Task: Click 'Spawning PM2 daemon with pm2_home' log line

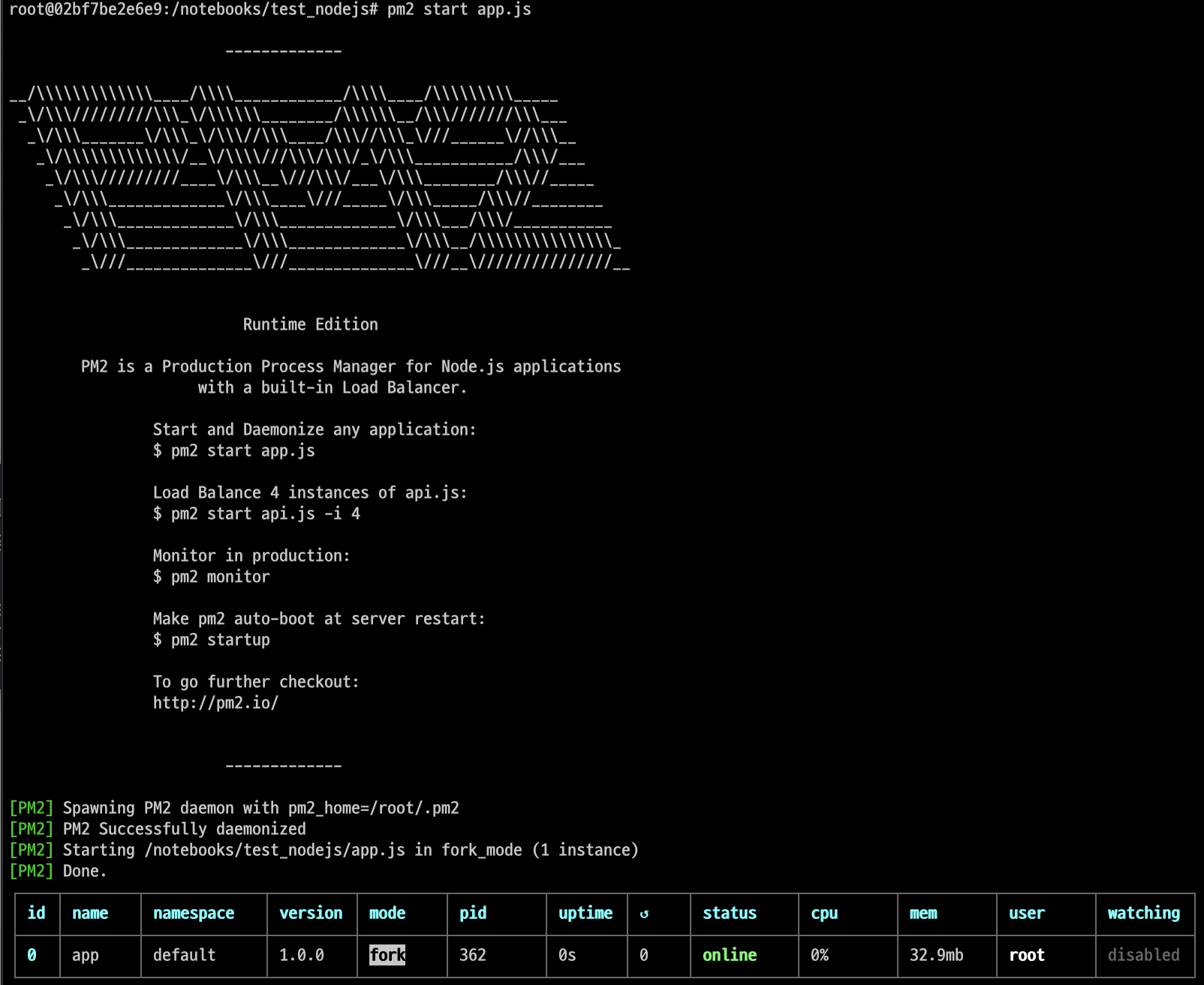Action: point(234,808)
